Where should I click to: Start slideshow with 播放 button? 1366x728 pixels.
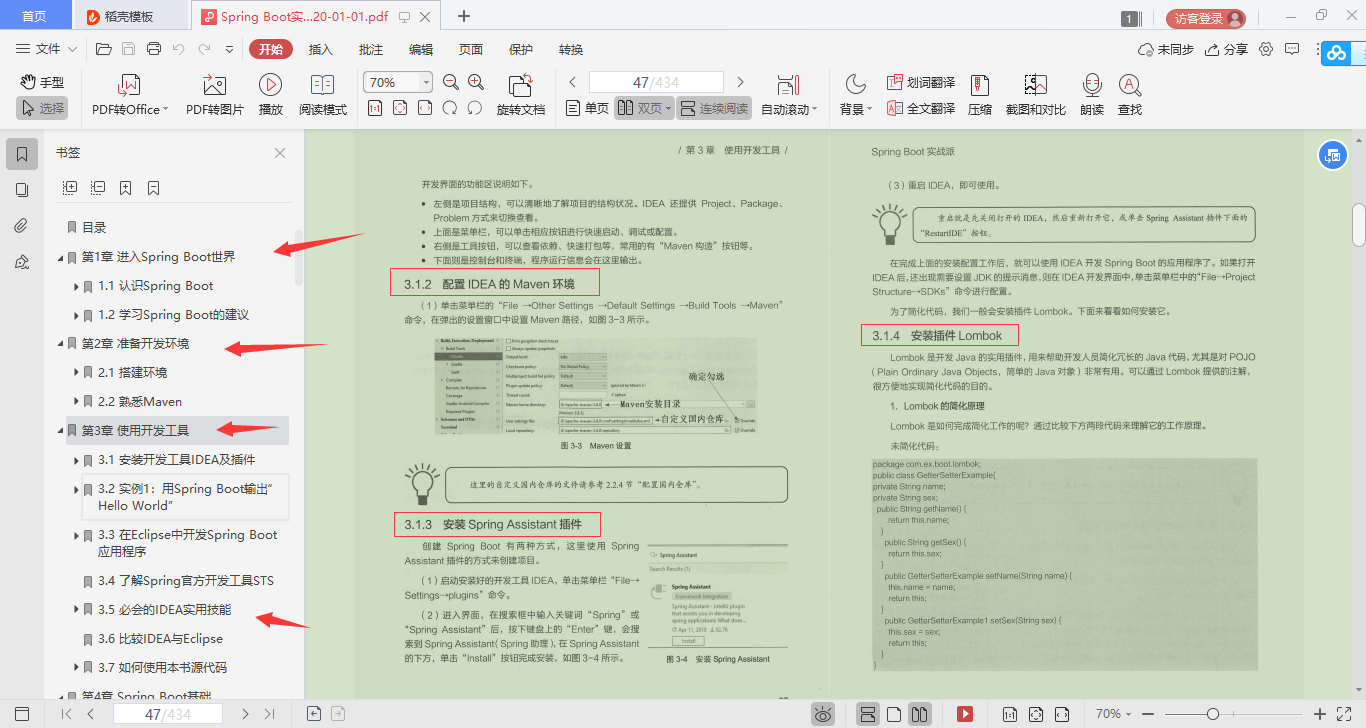tap(270, 96)
